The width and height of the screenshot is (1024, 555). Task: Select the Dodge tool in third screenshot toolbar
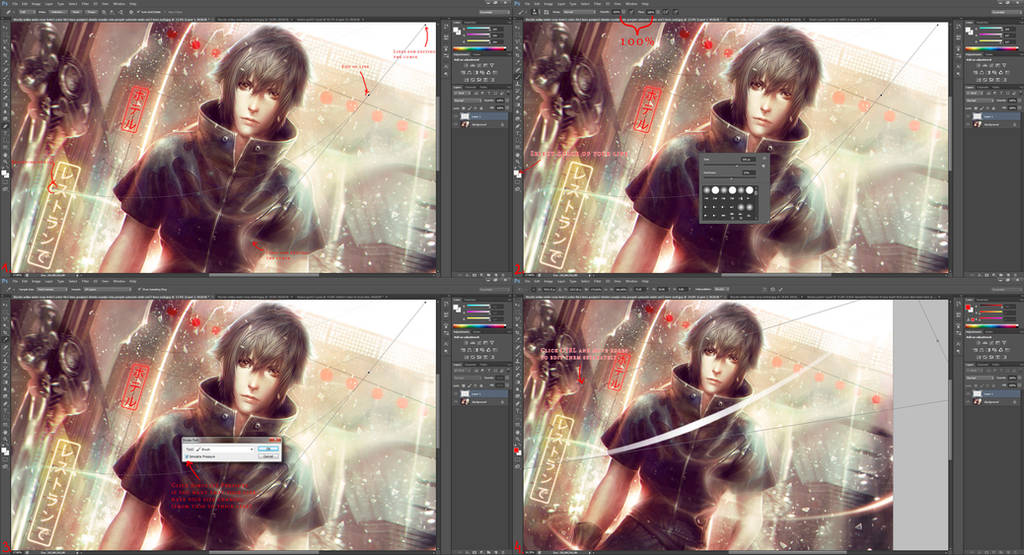(5, 396)
